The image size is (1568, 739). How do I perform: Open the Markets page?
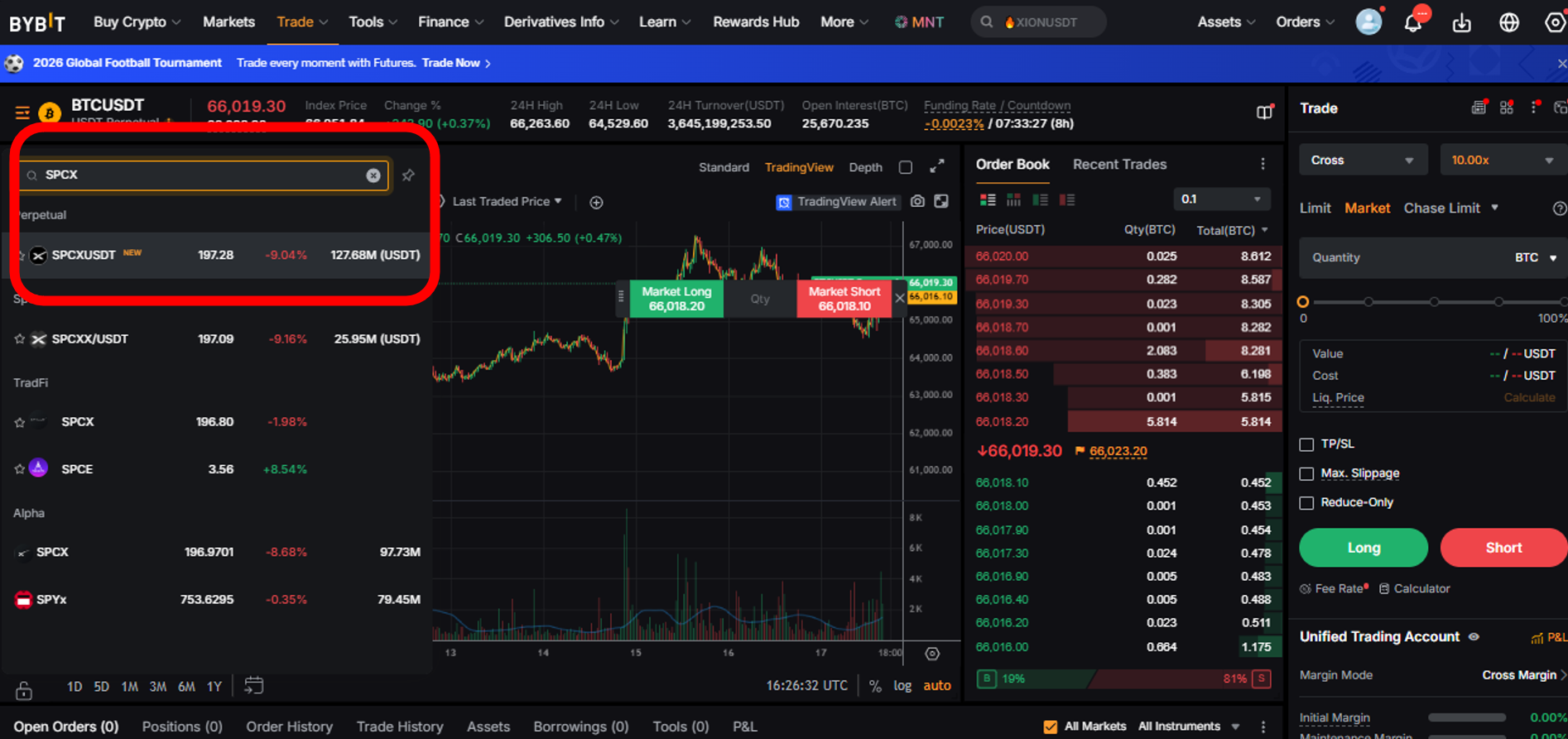228,22
